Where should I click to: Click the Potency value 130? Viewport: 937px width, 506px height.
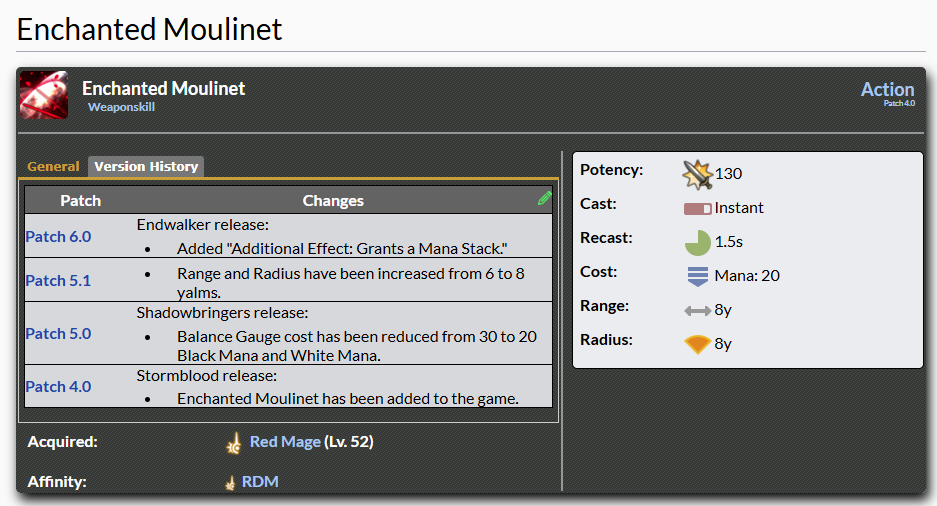point(728,174)
